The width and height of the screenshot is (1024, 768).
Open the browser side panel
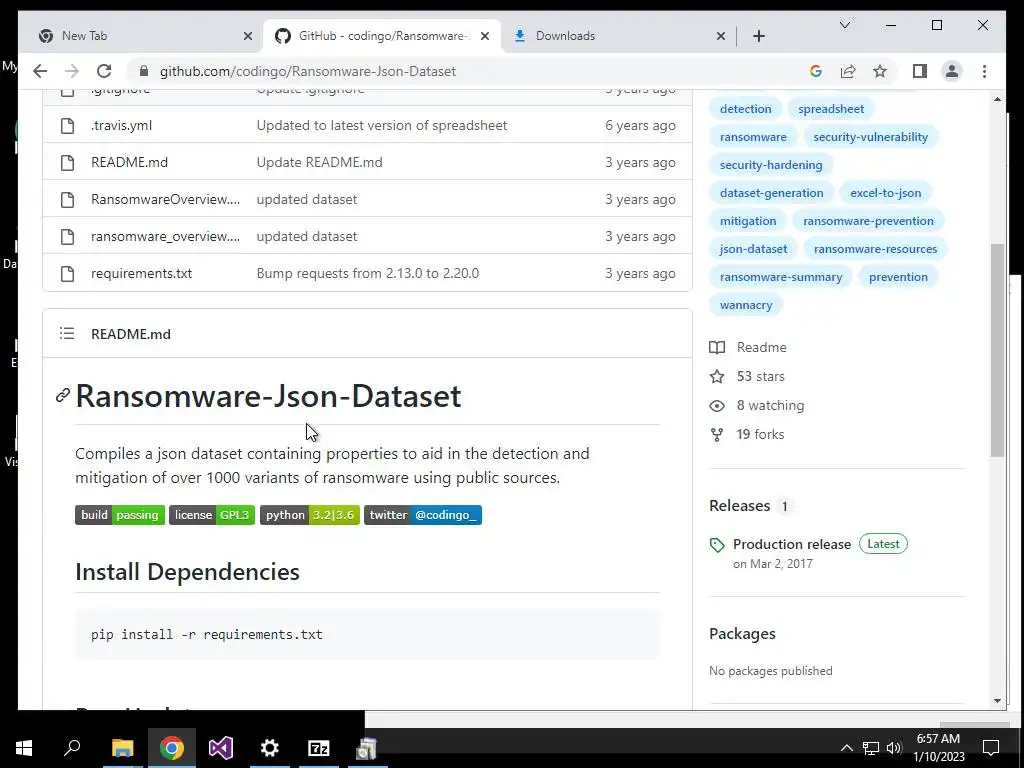coord(920,71)
